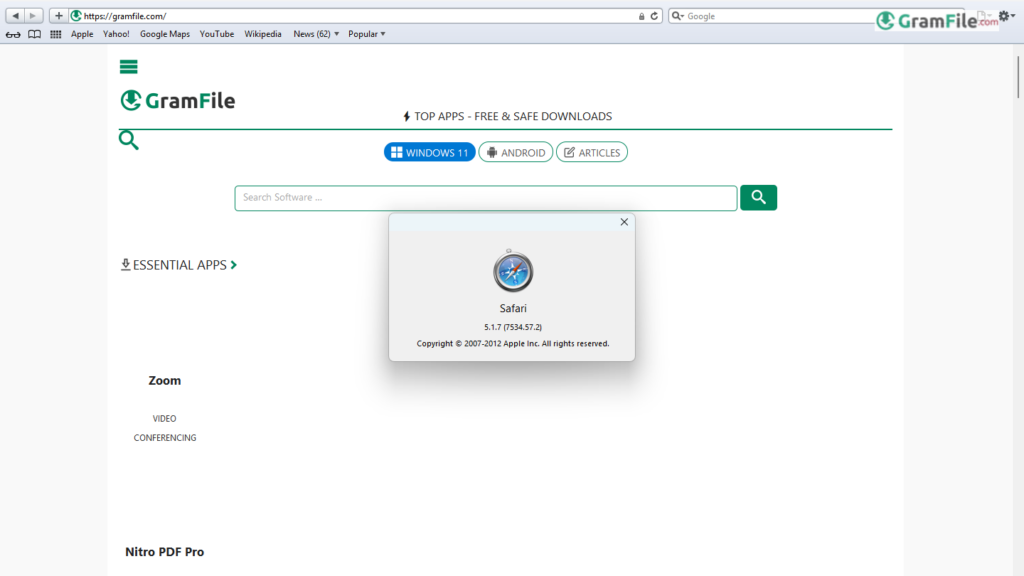Click the address bar URL field
Image resolution: width=1024 pixels, height=576 pixels.
pyautogui.click(x=356, y=16)
